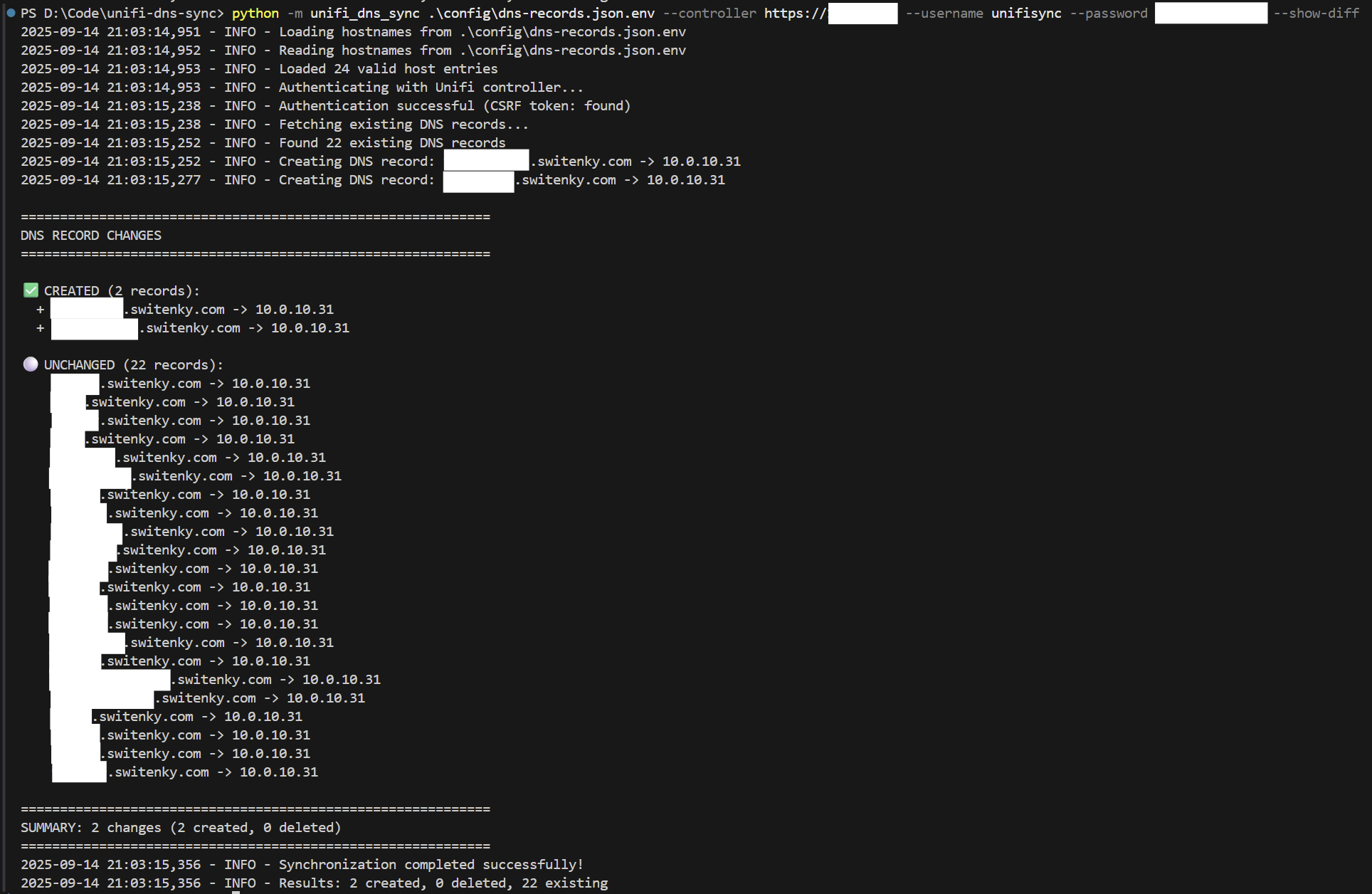Click 'Synchronization completed successfully!' message
The height and width of the screenshot is (894, 1372).
(431, 865)
